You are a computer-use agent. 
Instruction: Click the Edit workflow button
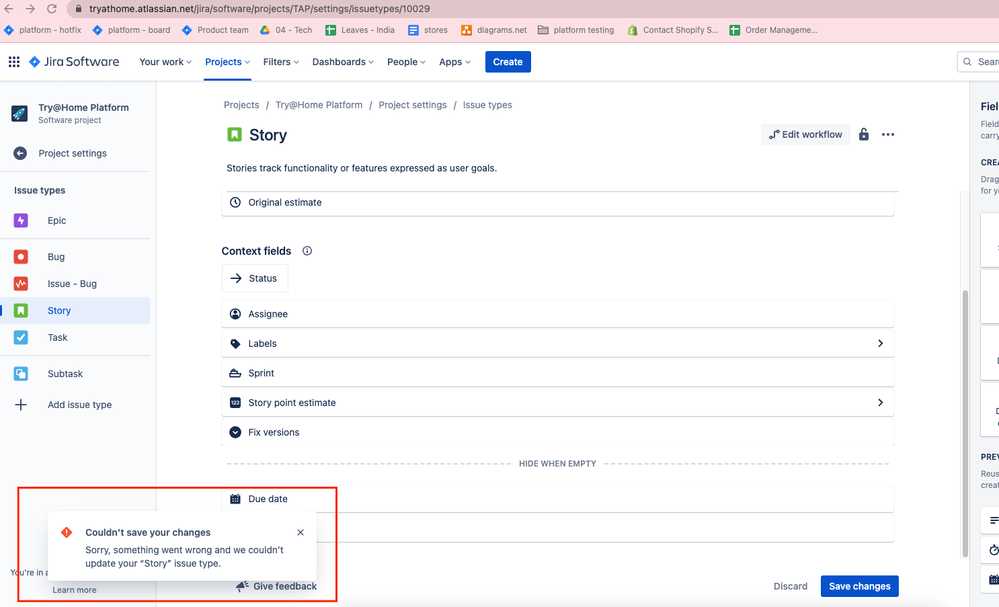[805, 134]
